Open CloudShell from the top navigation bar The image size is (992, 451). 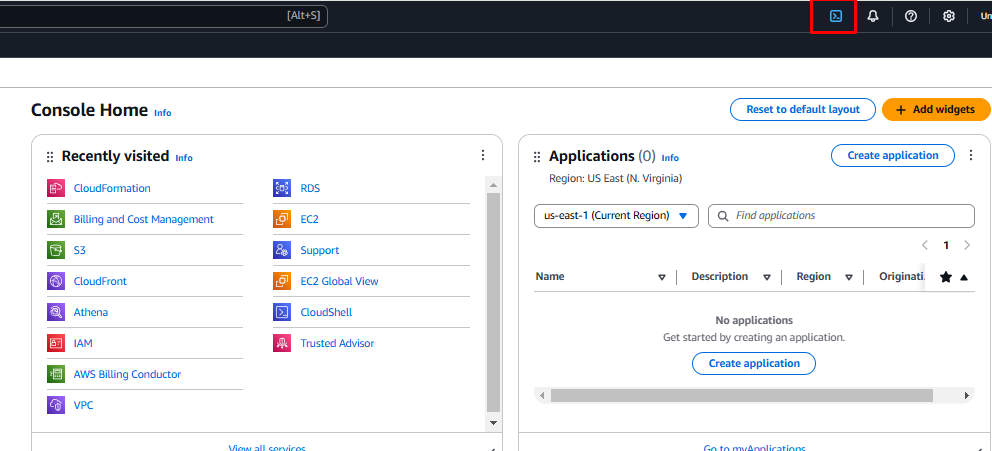836,16
